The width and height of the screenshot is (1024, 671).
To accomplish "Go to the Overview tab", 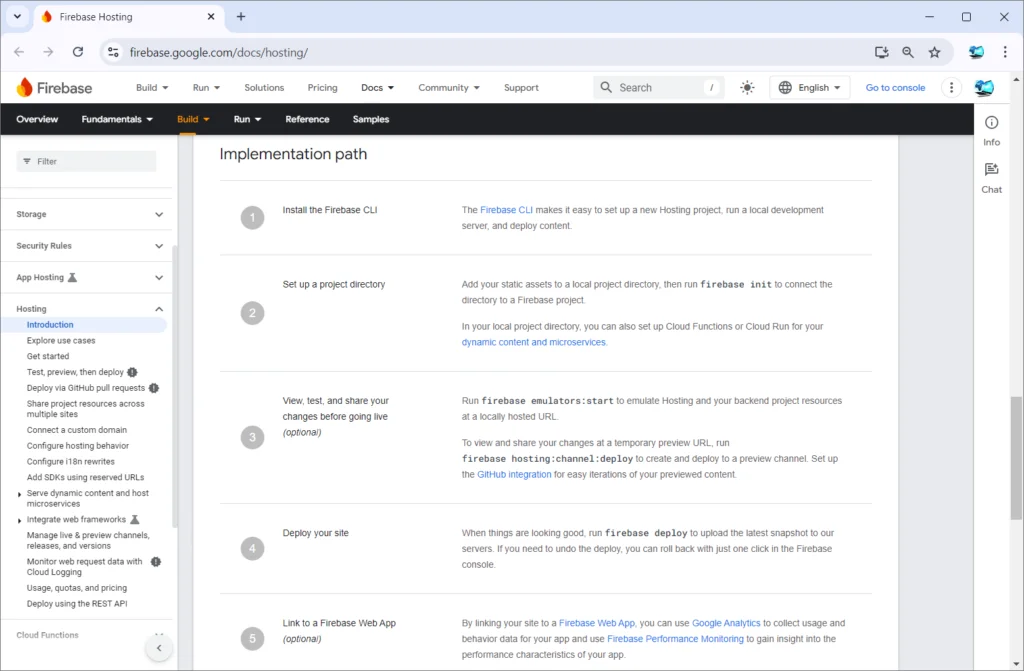I will [x=37, y=120].
